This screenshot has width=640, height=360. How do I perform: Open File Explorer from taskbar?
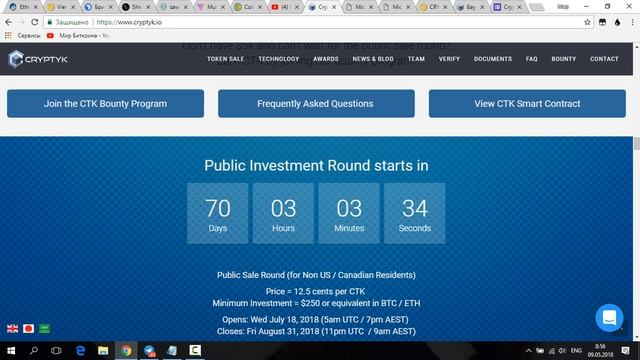point(103,351)
